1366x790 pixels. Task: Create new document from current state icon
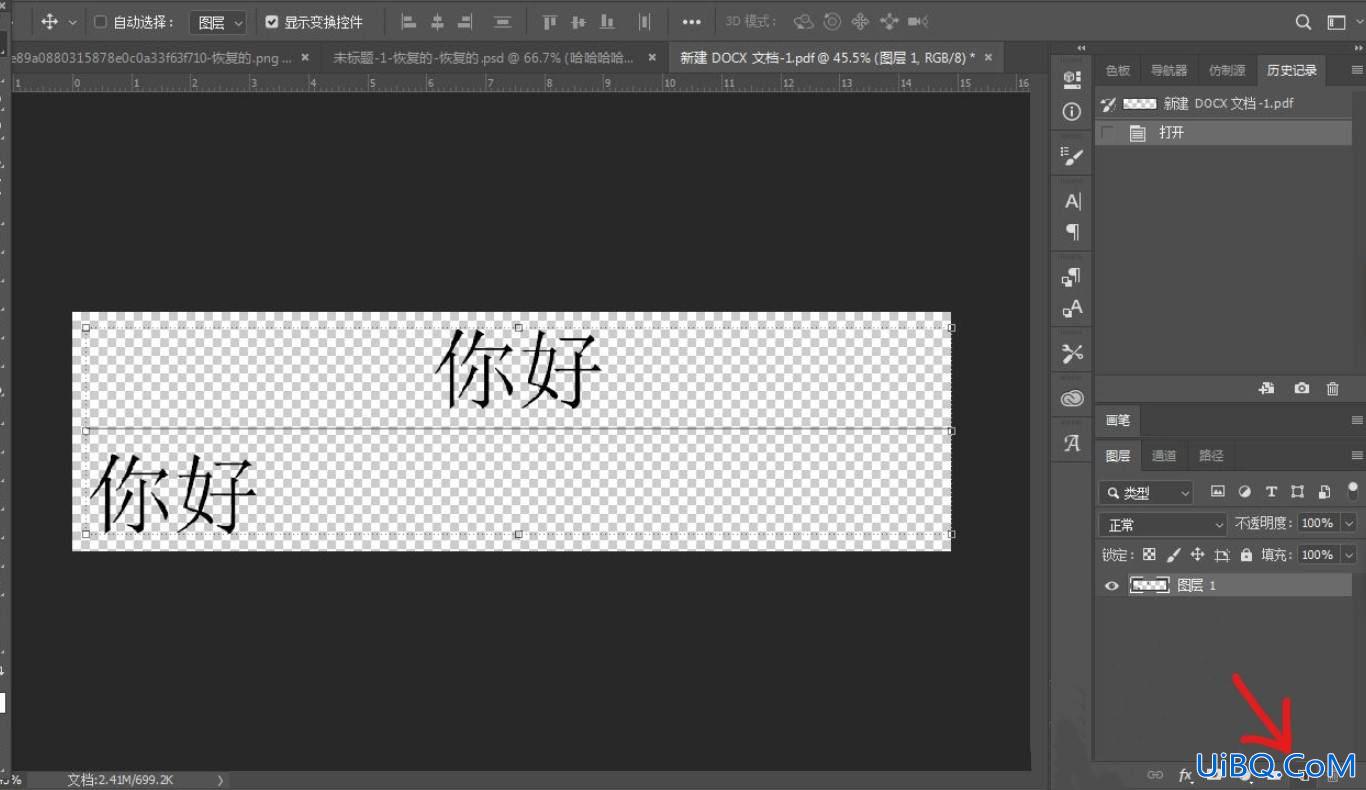tap(1267, 388)
